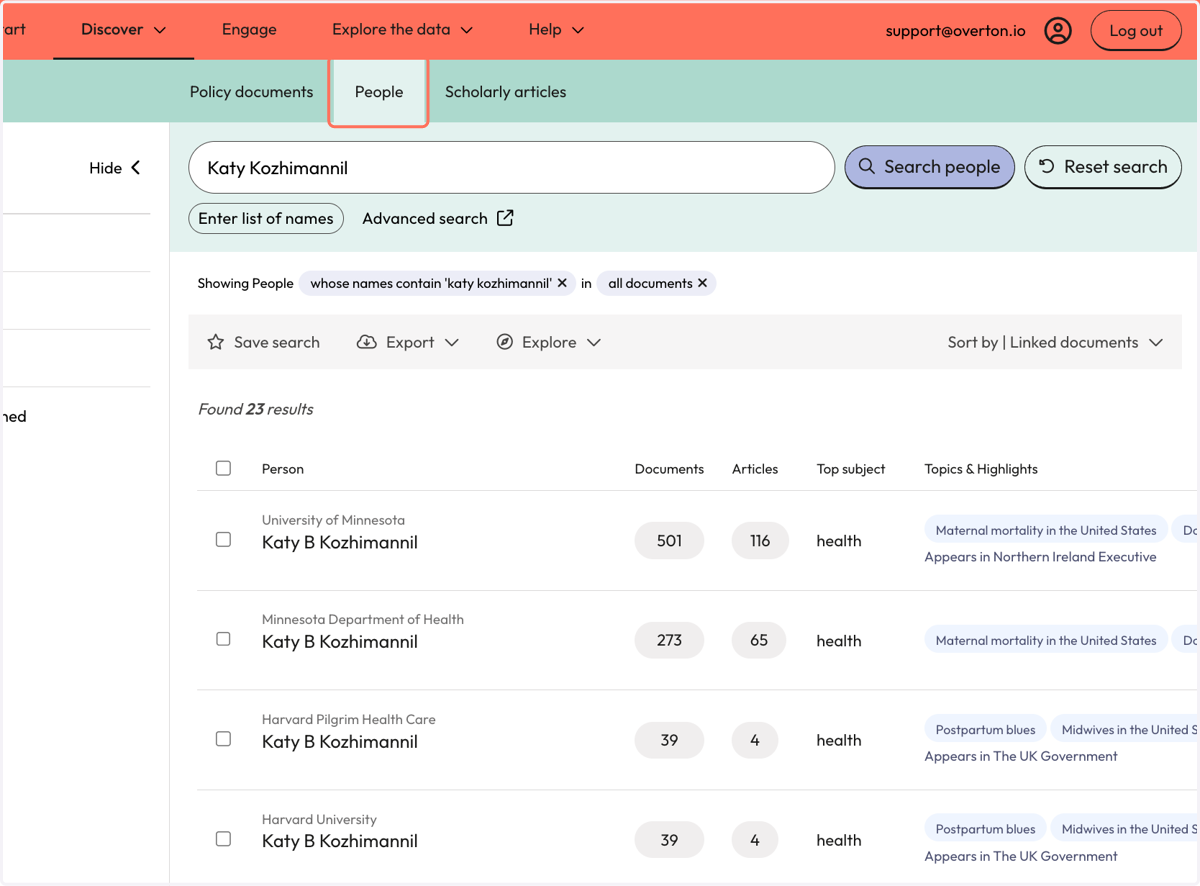Switch to the Policy documents tab
Viewport: 1200px width, 886px height.
pyautogui.click(x=251, y=92)
